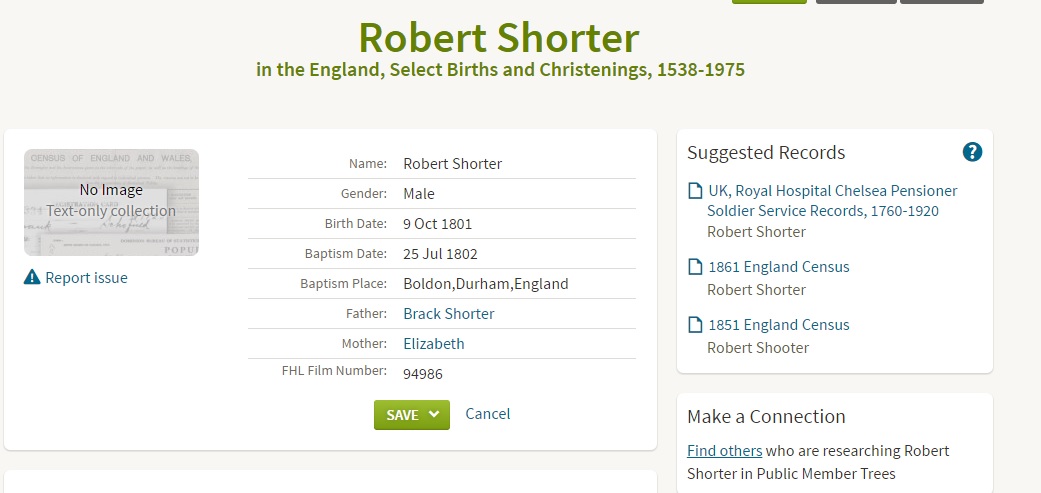Image resolution: width=1041 pixels, height=493 pixels.
Task: Click the rightmost gray button at top edge
Action: (940, 2)
